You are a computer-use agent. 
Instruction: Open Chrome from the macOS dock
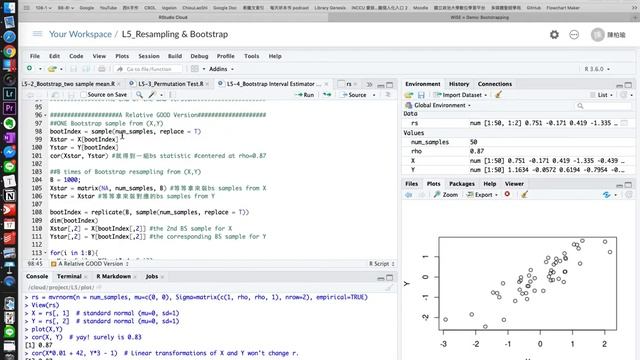tap(9, 51)
